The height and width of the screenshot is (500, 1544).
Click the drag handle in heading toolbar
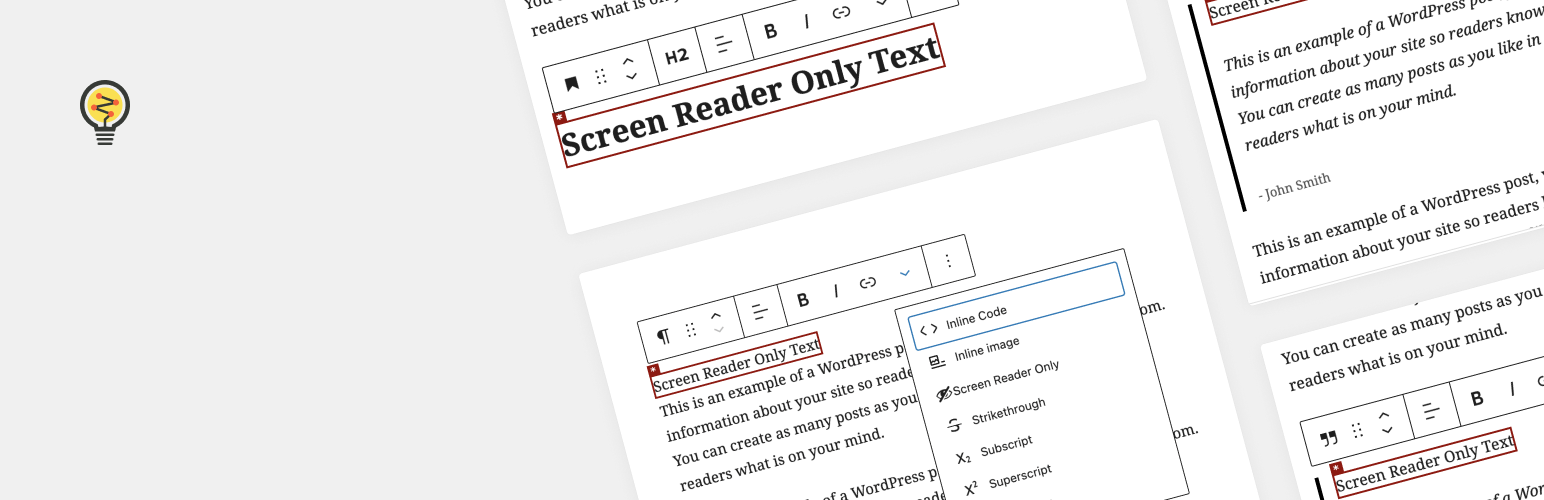(x=601, y=77)
